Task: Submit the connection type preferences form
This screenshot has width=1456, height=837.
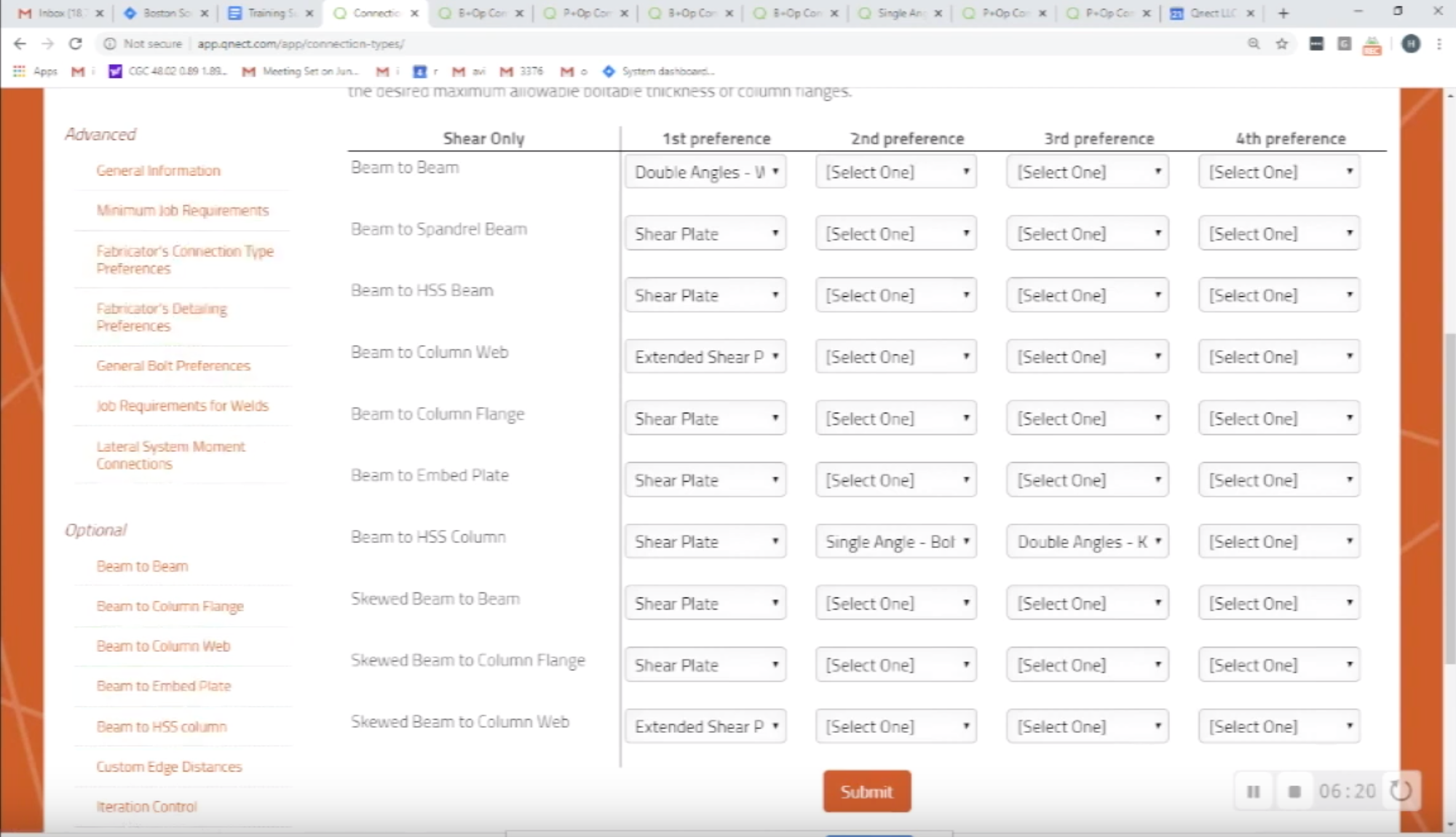Action: click(x=865, y=791)
